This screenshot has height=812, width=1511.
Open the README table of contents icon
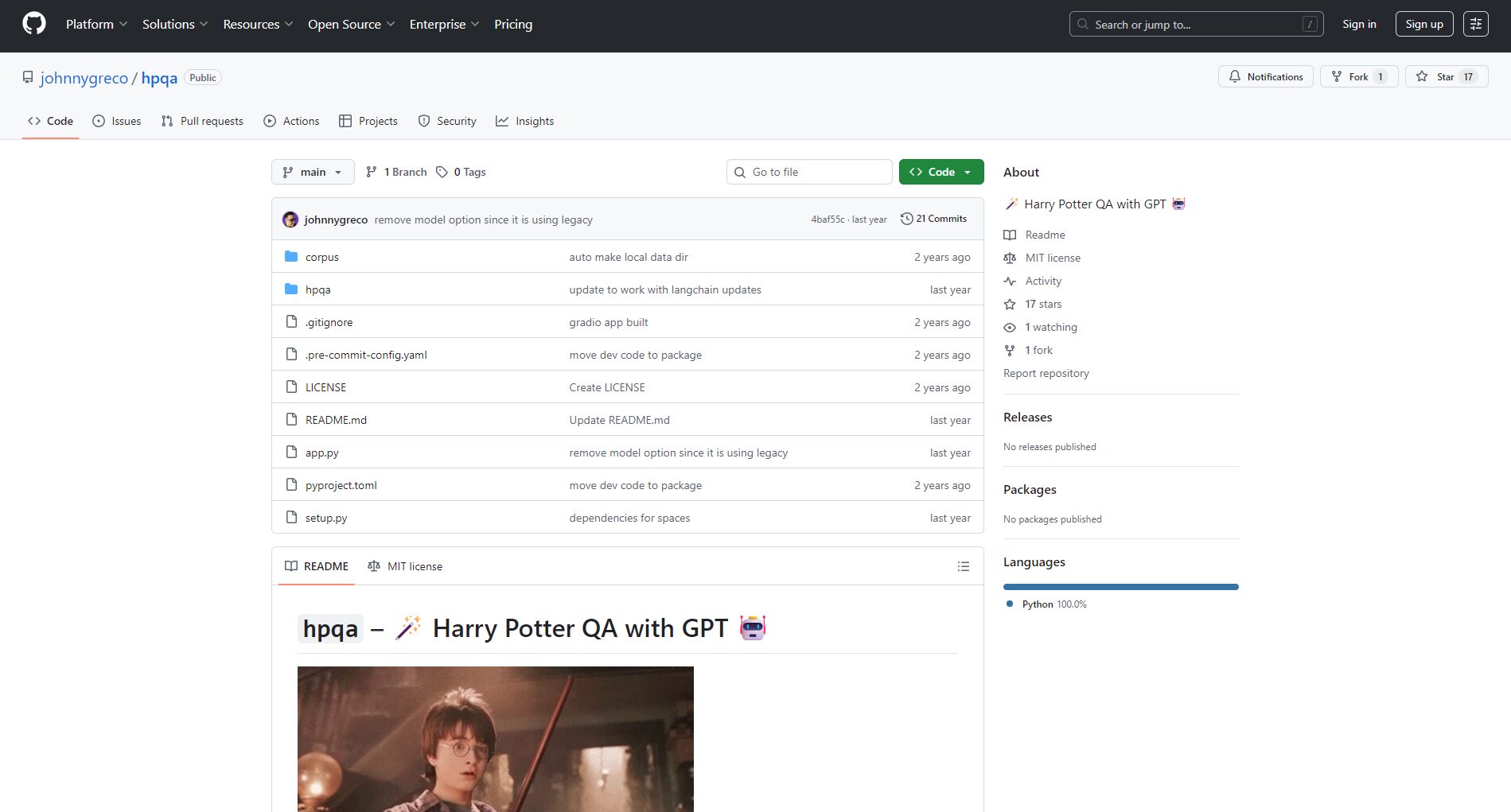(963, 565)
